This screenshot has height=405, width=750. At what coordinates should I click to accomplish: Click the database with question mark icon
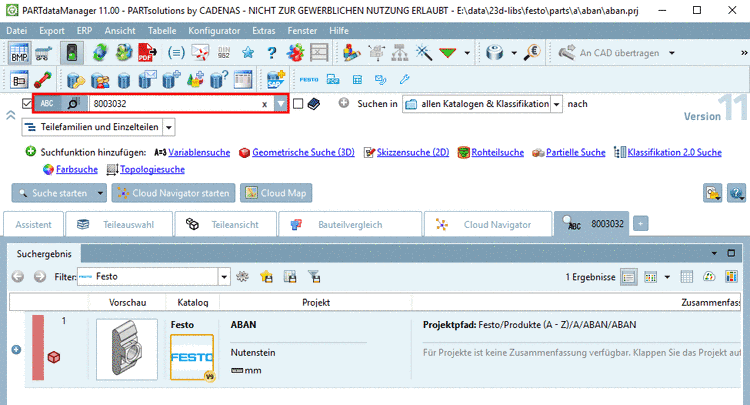point(219,80)
